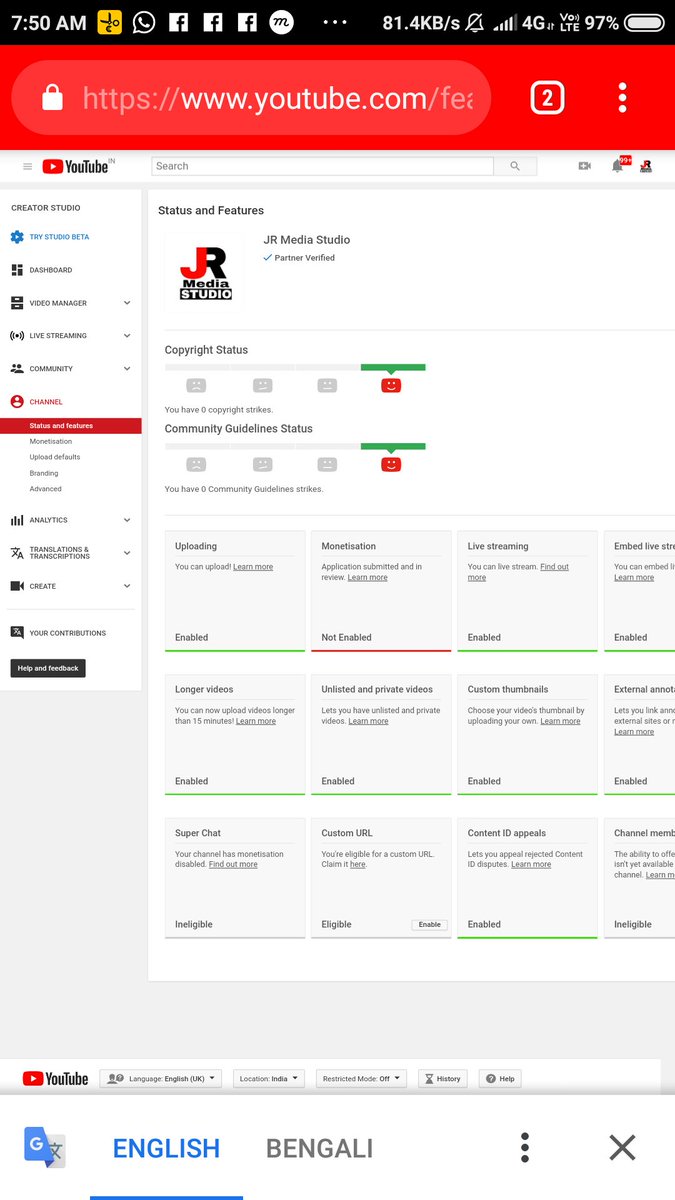Viewport: 675px width, 1200px height.
Task: Click the 'here' link in Custom URL card
Action: click(x=358, y=864)
